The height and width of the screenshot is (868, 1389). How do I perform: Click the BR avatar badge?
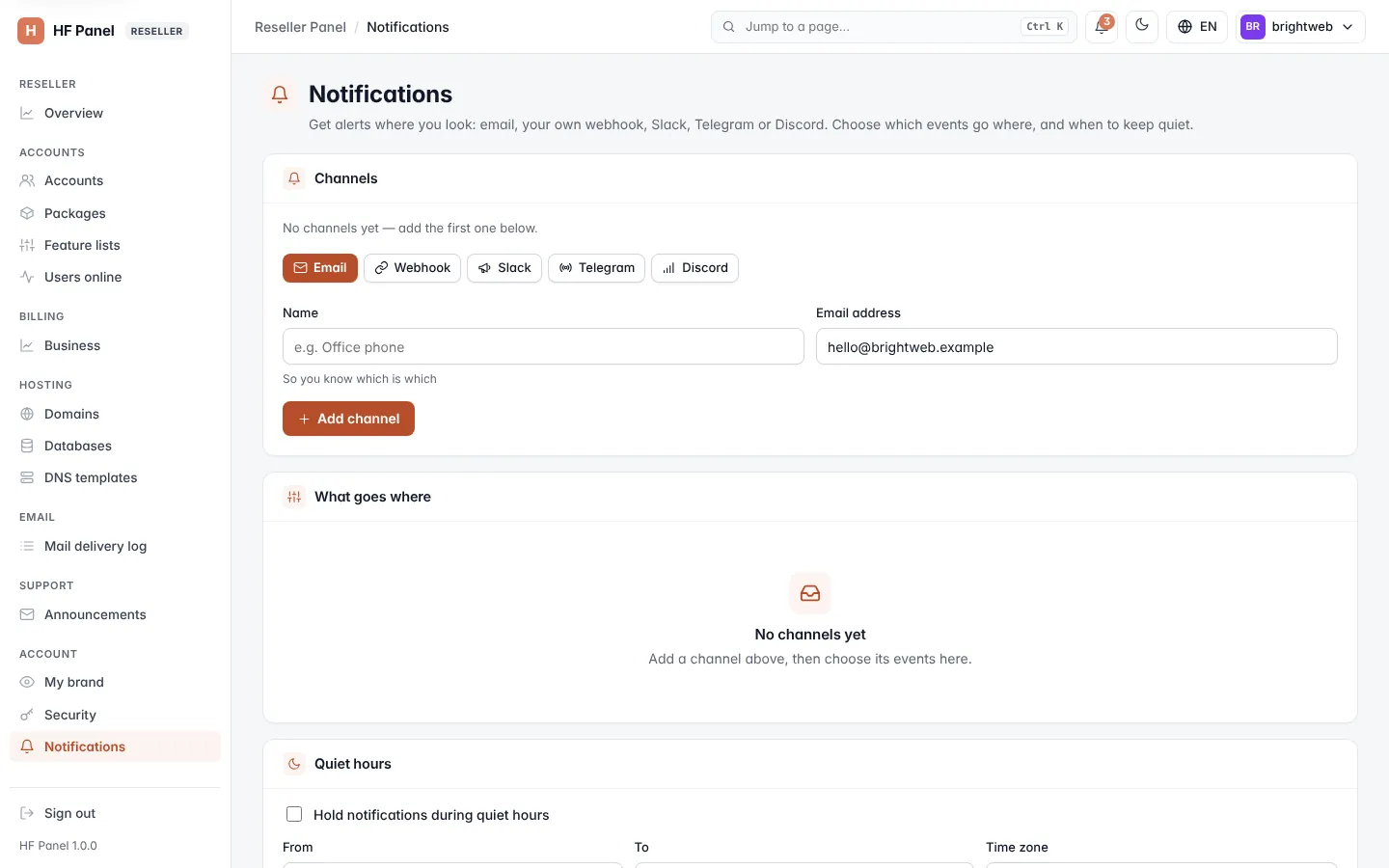(1253, 27)
